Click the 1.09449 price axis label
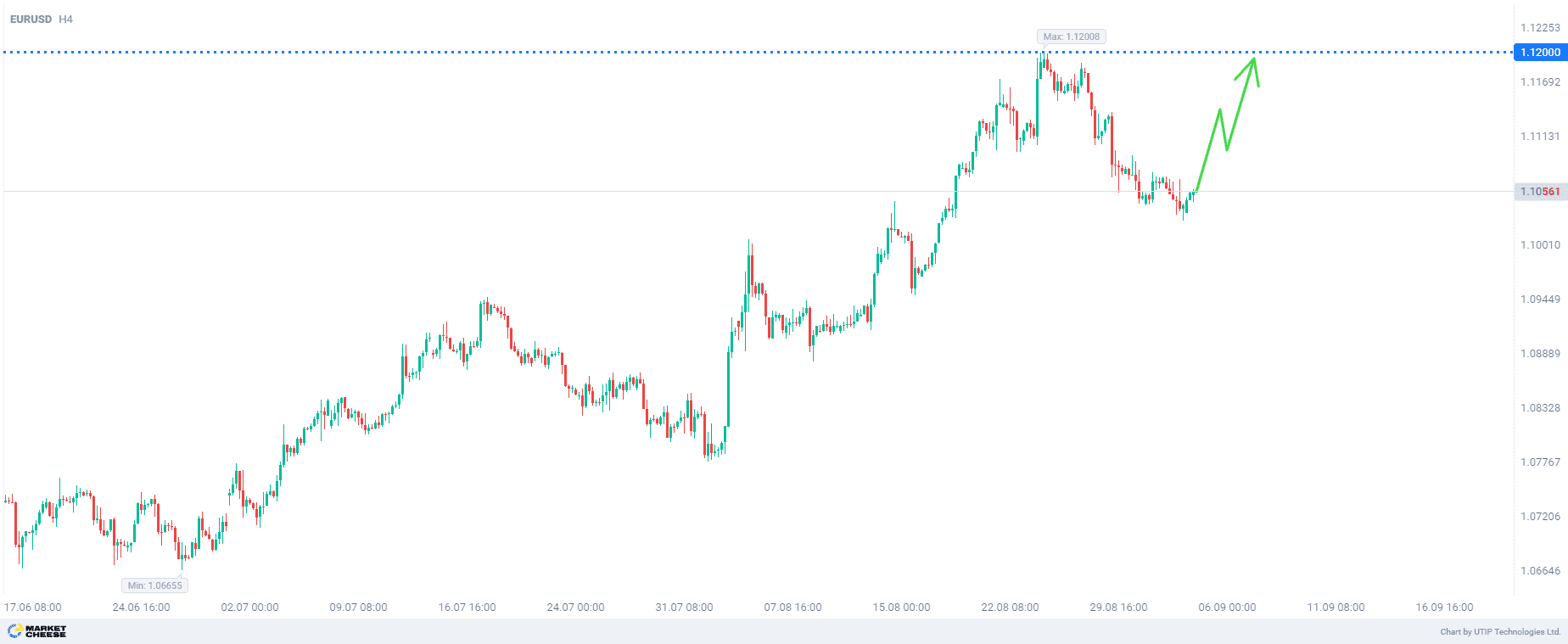The image size is (1568, 644). click(1540, 300)
